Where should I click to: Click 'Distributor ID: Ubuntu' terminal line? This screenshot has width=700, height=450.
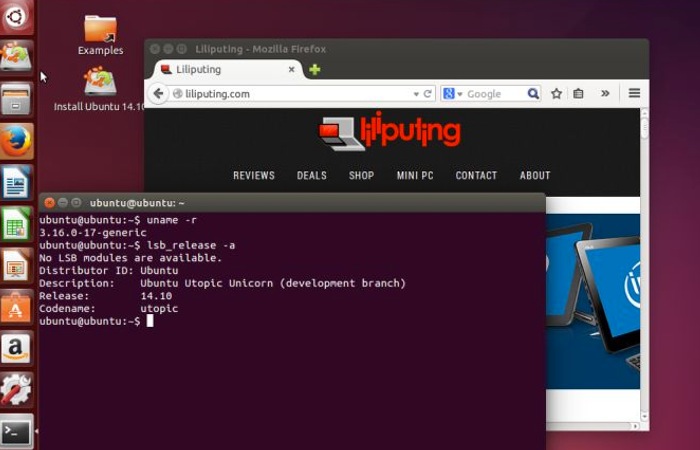[x=108, y=271]
